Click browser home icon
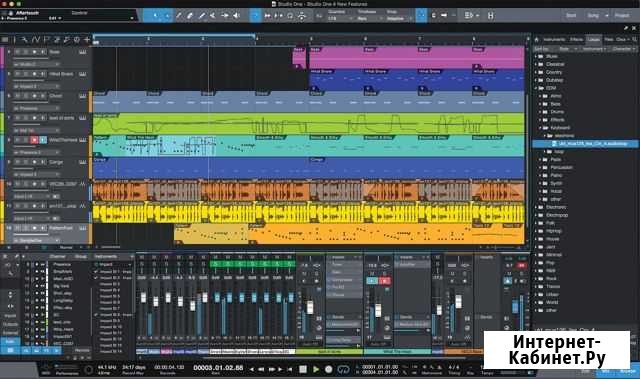Screen dimensions: 640x379 537,40
